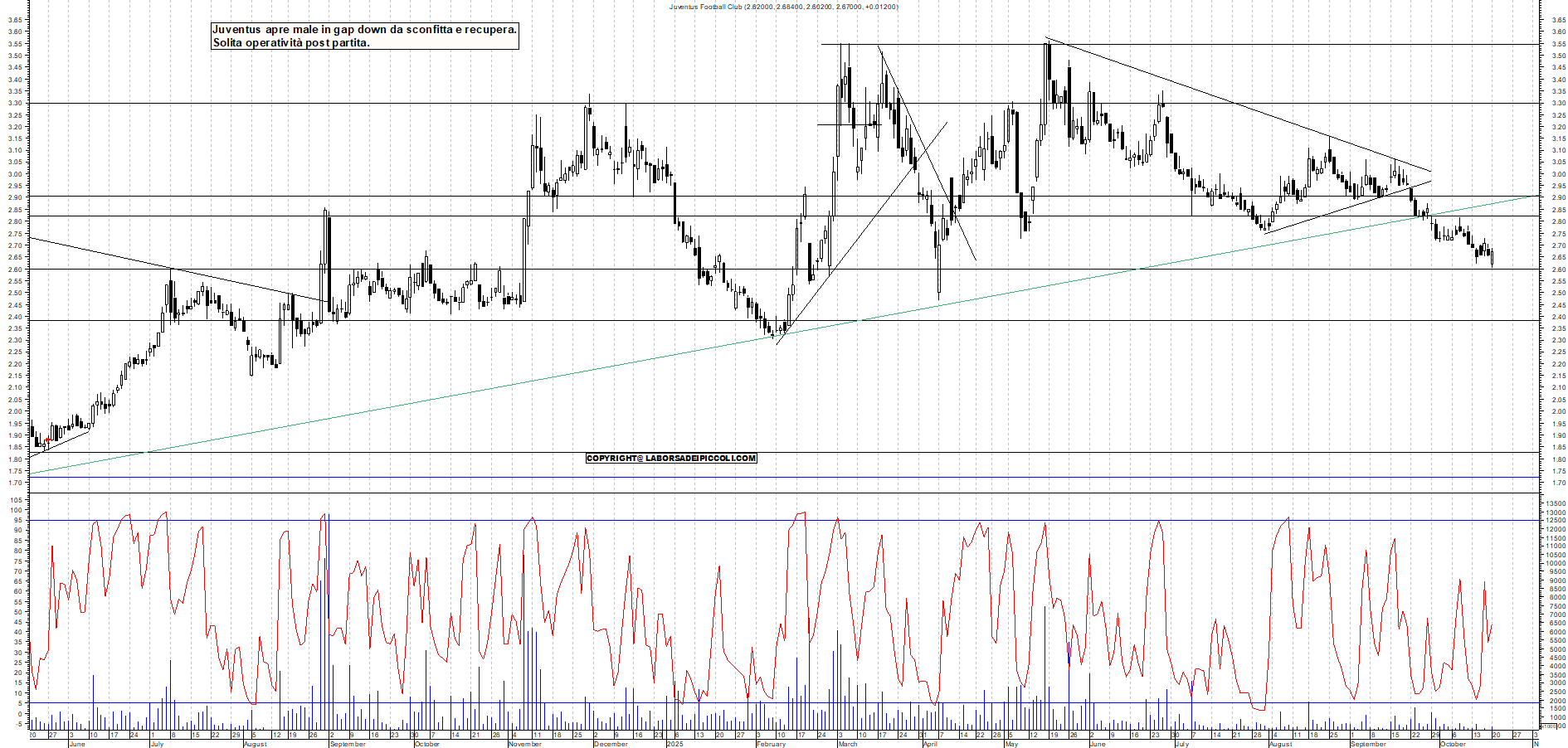This screenshot has width=1568, height=748.
Task: Click the last candlestick at the chart's right end
Action: click(x=1492, y=259)
